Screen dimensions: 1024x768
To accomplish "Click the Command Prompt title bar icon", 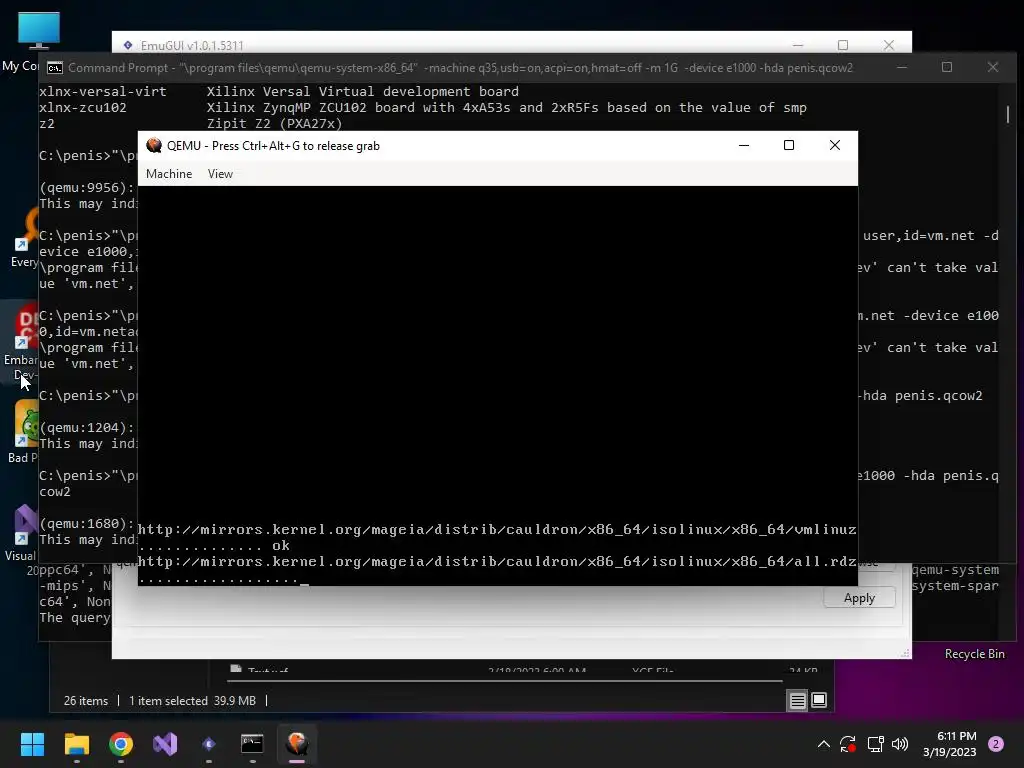I will 55,68.
